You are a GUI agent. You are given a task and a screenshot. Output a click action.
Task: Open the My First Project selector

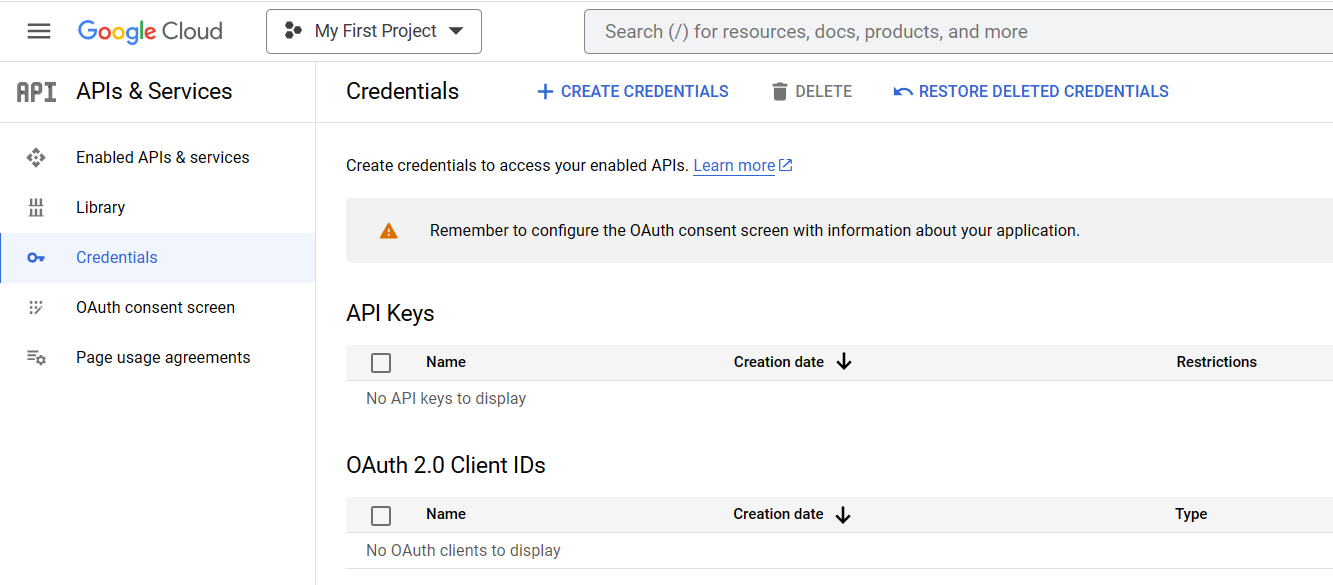374,31
